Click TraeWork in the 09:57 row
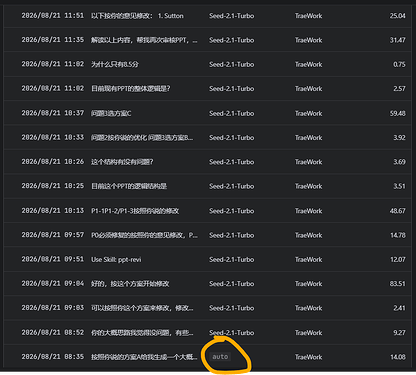 point(309,235)
